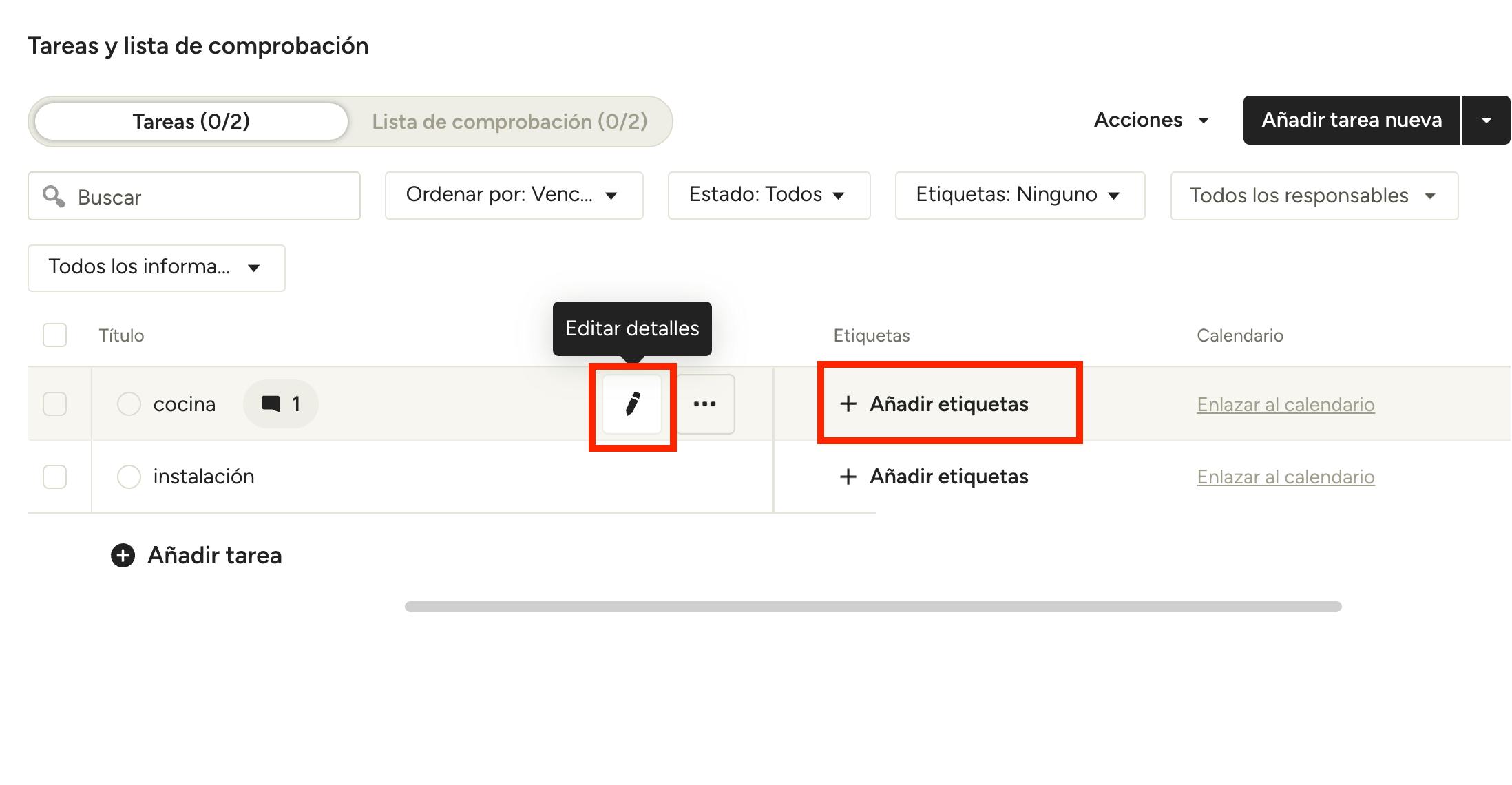The width and height of the screenshot is (1512, 785).
Task: Click the plus icon for cocina tags
Action: (848, 404)
